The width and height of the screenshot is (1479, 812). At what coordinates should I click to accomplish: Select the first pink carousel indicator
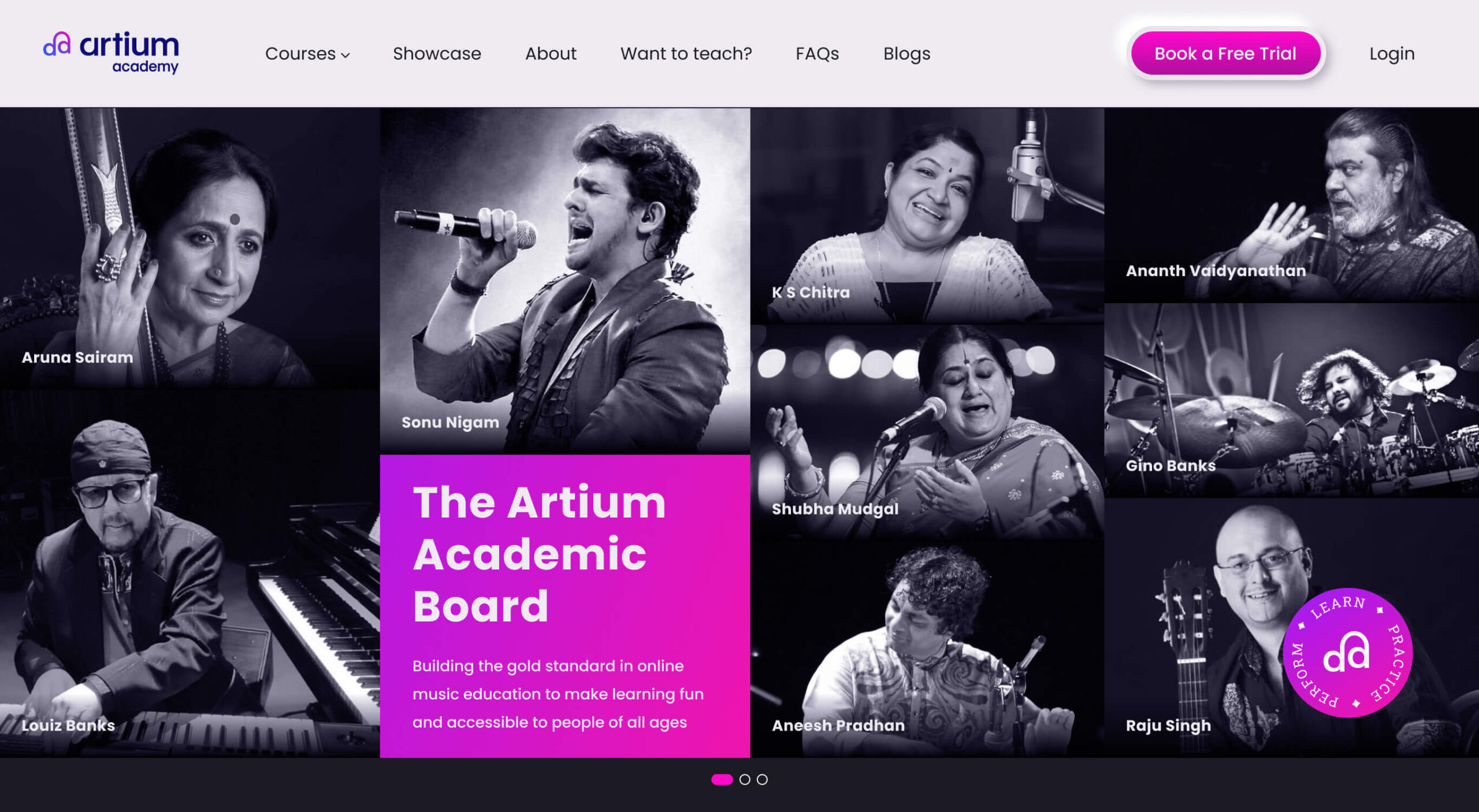[722, 779]
